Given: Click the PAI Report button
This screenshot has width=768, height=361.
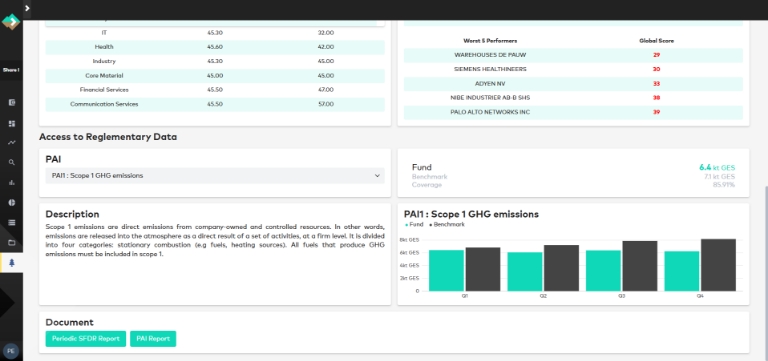Looking at the screenshot, I should coord(153,338).
